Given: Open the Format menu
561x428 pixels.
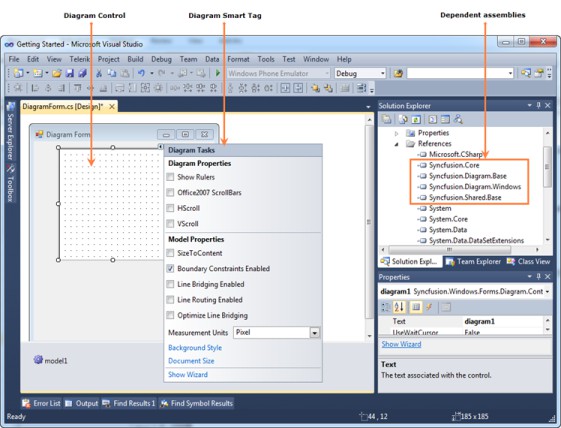Looking at the screenshot, I should [x=238, y=59].
